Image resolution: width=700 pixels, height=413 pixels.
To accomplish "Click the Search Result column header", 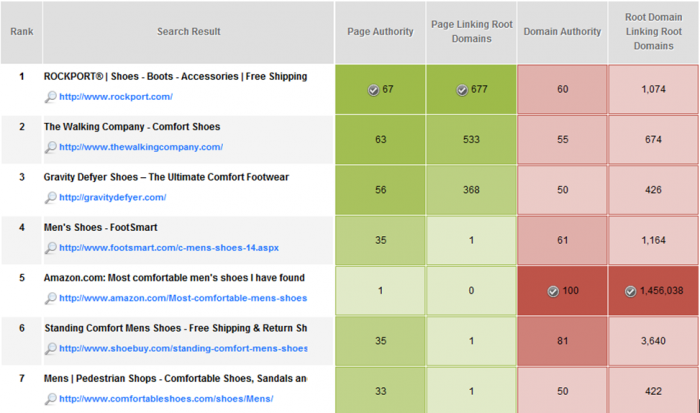I will coord(188,32).
